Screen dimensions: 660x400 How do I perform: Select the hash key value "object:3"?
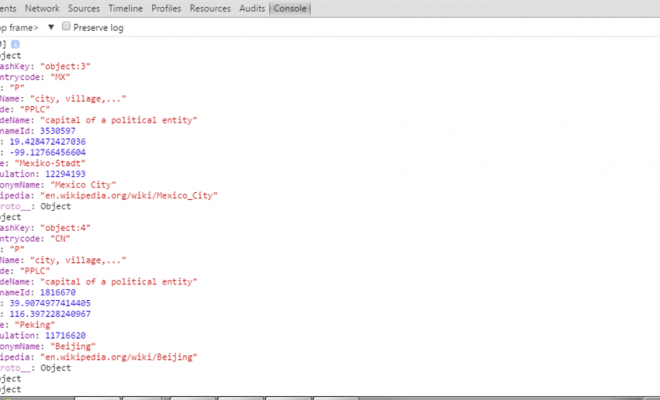65,66
